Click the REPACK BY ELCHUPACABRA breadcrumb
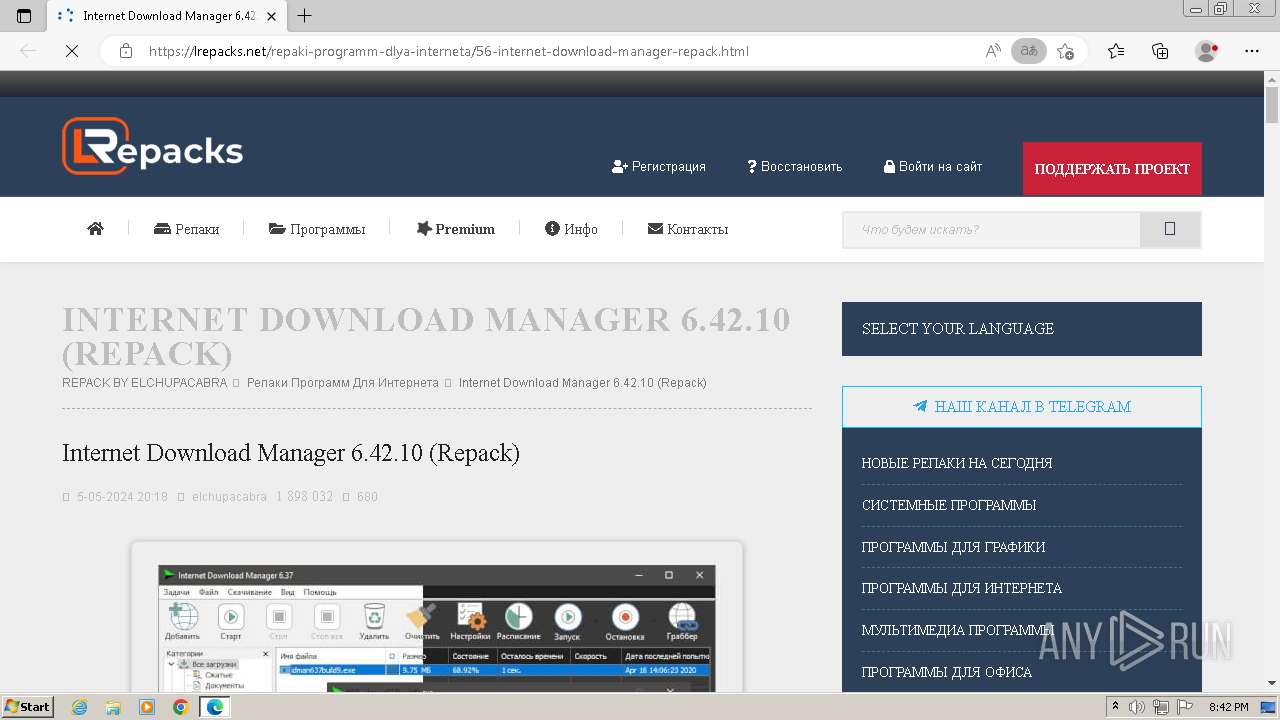The height and width of the screenshot is (720, 1280). [145, 383]
